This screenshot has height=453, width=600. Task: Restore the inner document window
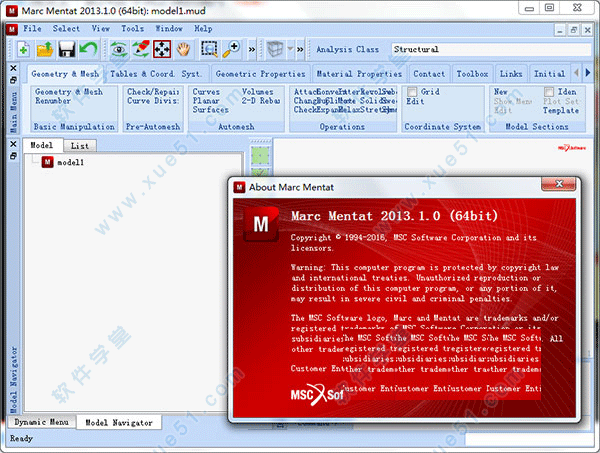tap(574, 29)
